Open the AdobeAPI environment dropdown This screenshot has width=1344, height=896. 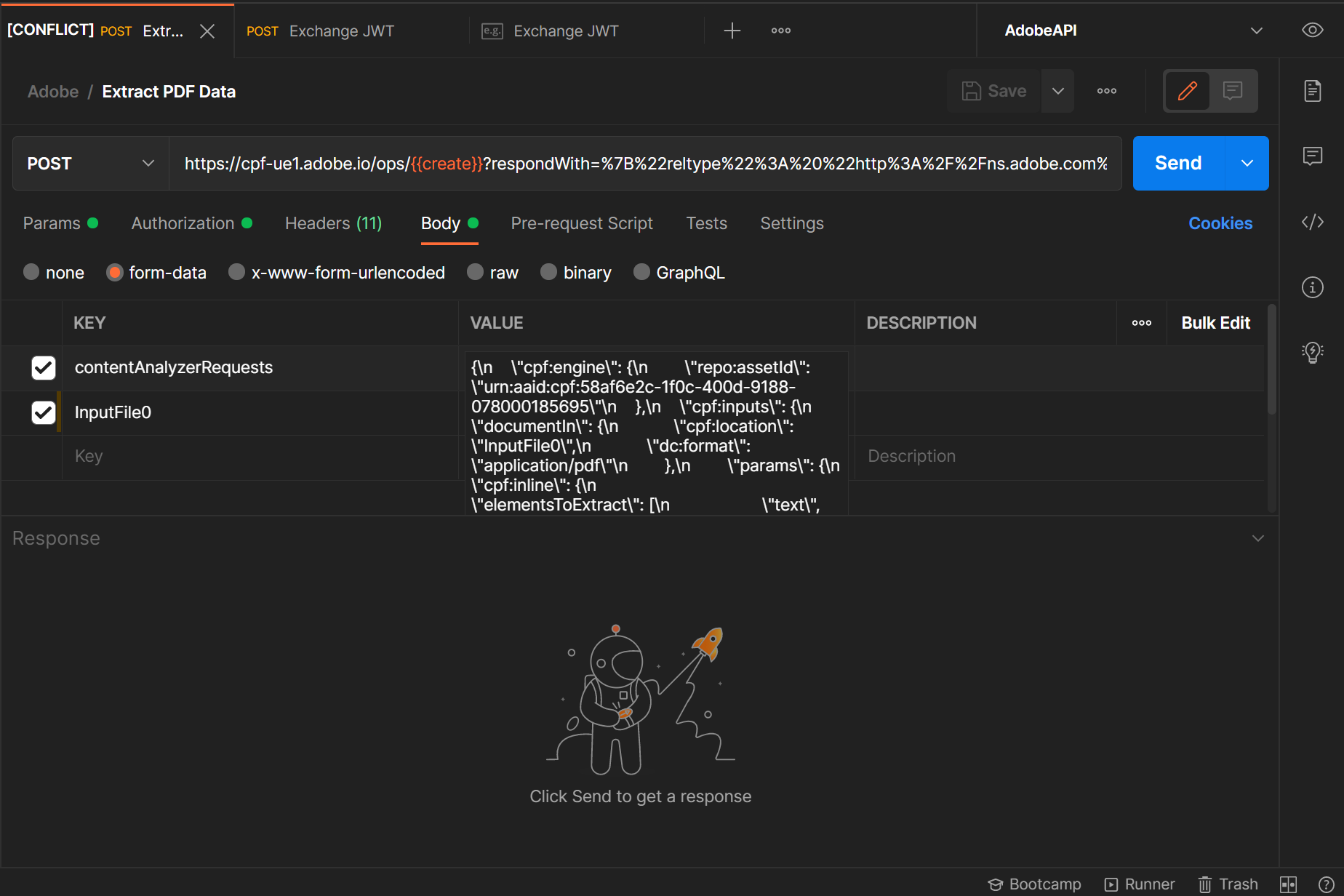point(1256,30)
